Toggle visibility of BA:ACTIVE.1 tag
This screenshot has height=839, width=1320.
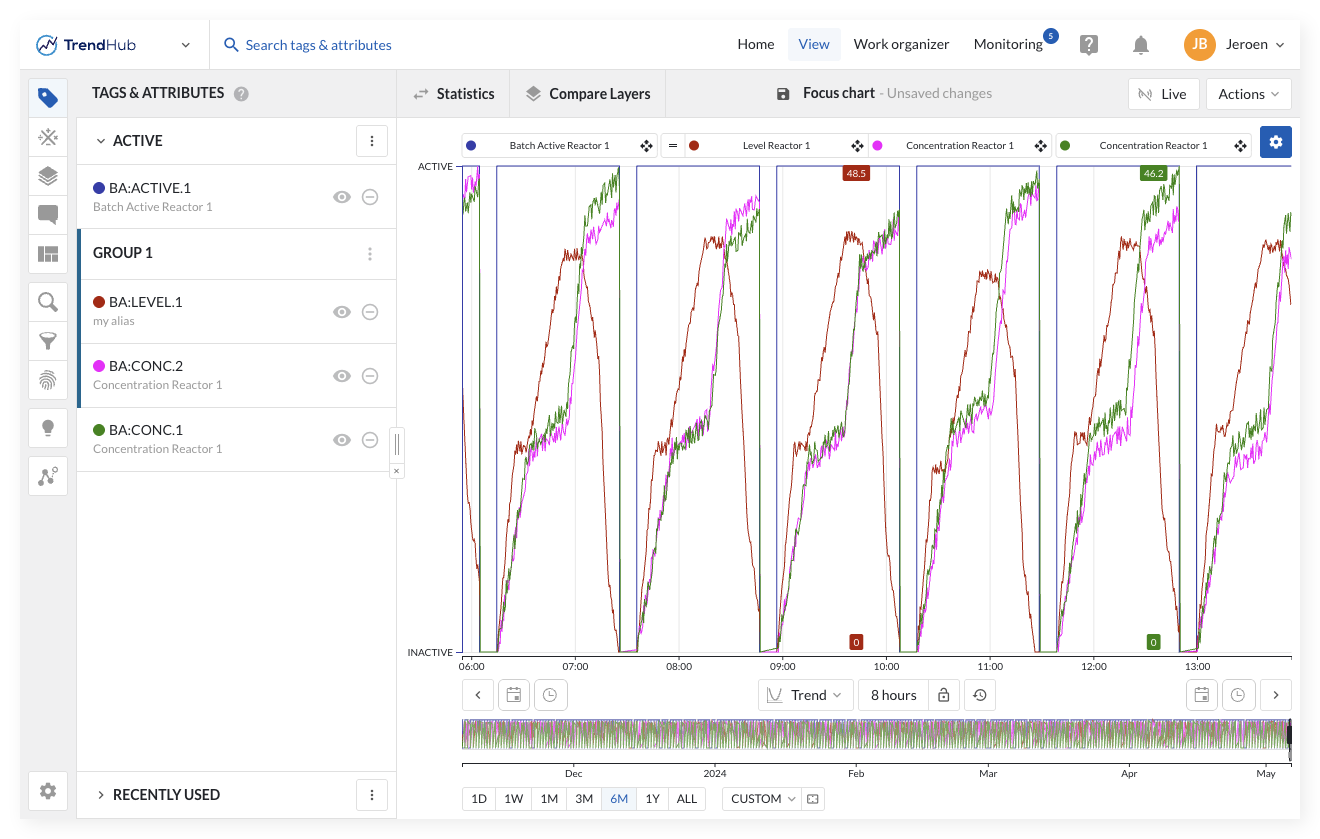342,197
